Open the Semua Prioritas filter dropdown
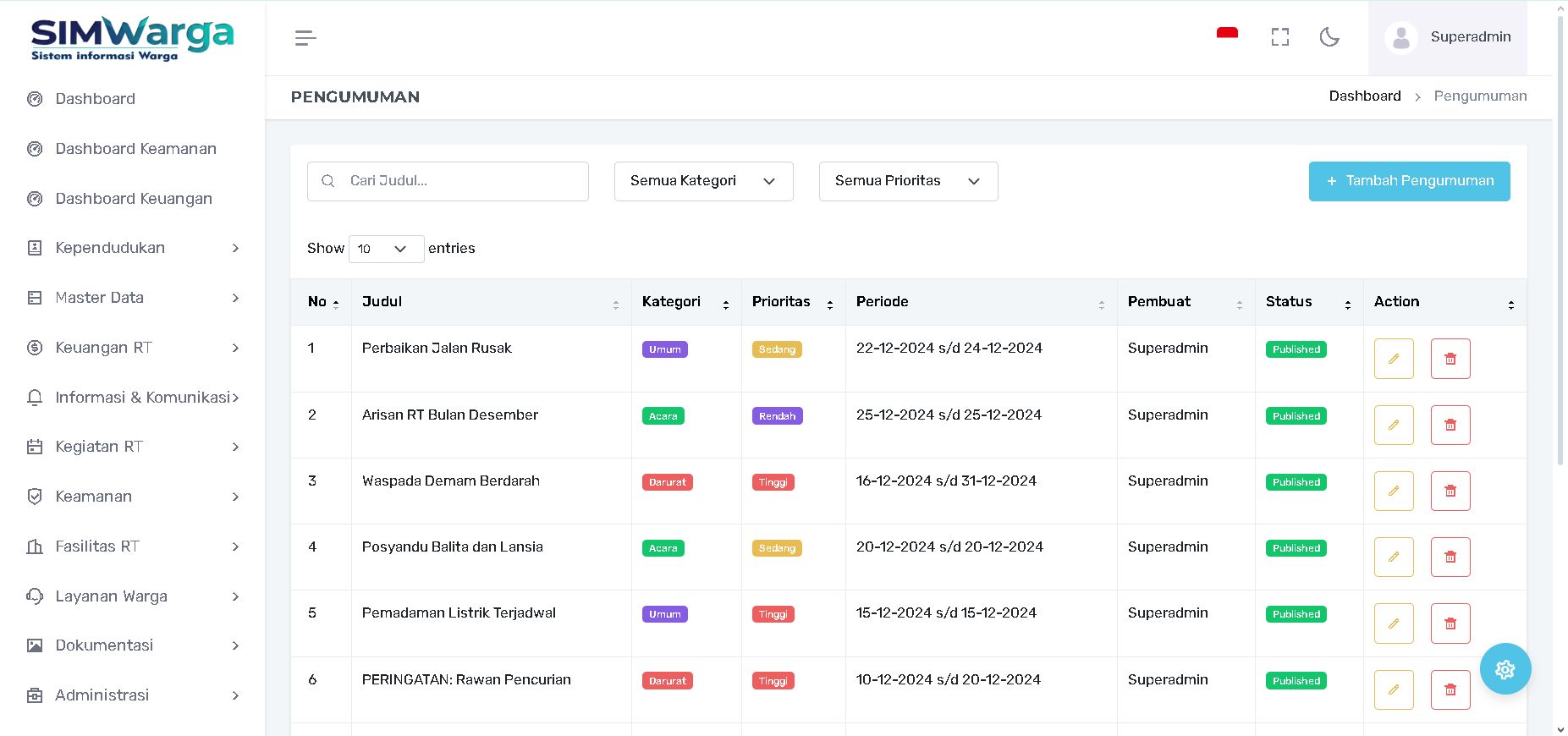Viewport: 1568px width, 736px height. (x=908, y=181)
